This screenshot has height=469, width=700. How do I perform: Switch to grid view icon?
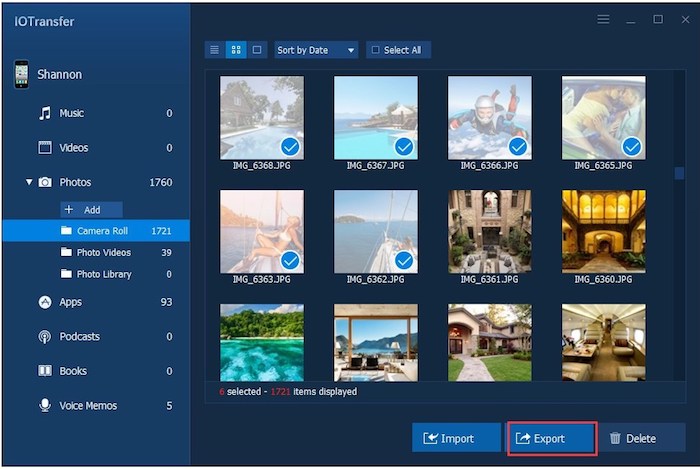click(x=236, y=50)
